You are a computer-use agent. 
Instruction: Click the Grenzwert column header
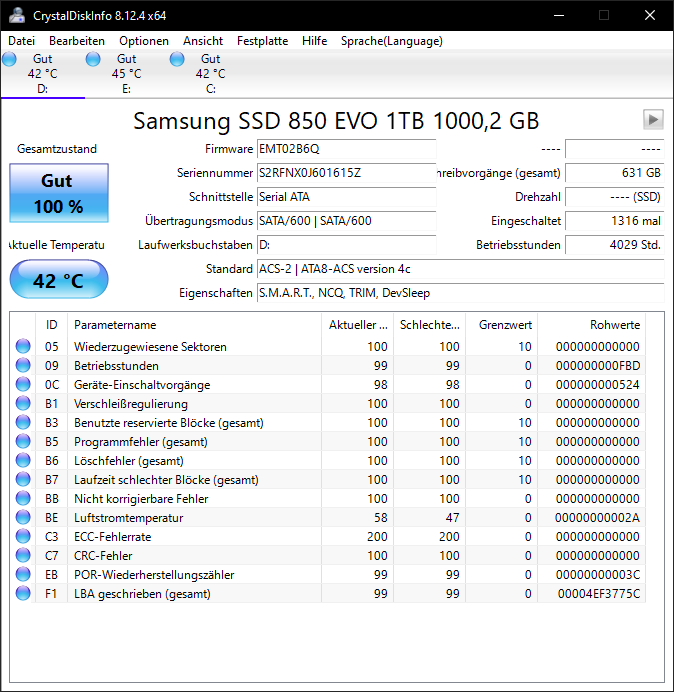(501, 325)
